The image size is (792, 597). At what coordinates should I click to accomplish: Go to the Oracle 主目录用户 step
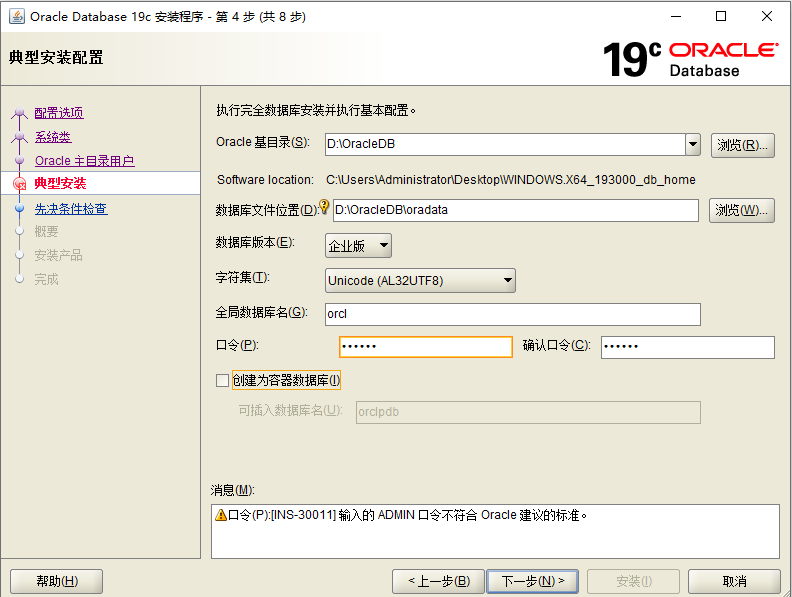pyautogui.click(x=84, y=161)
